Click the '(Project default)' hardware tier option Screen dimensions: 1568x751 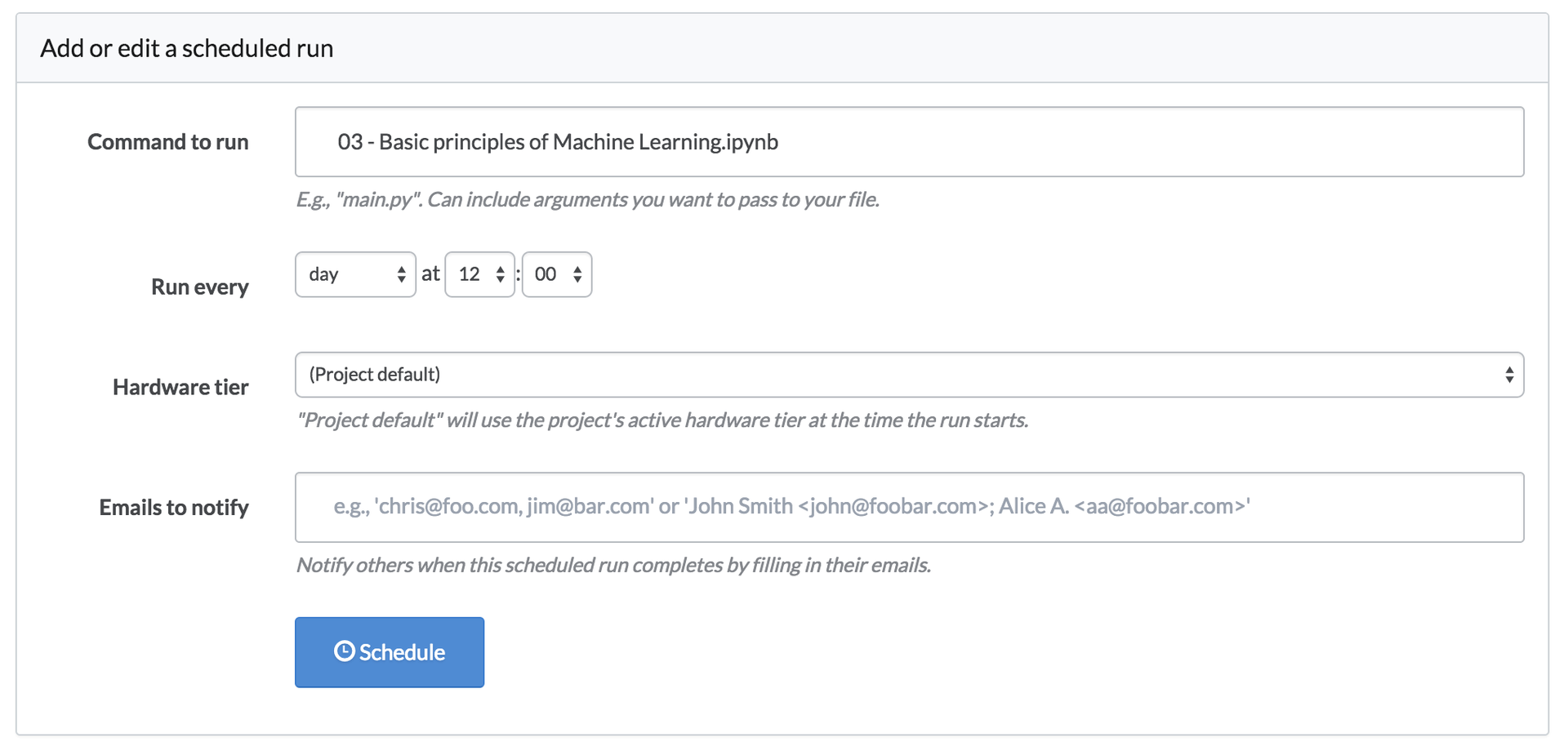(374, 375)
